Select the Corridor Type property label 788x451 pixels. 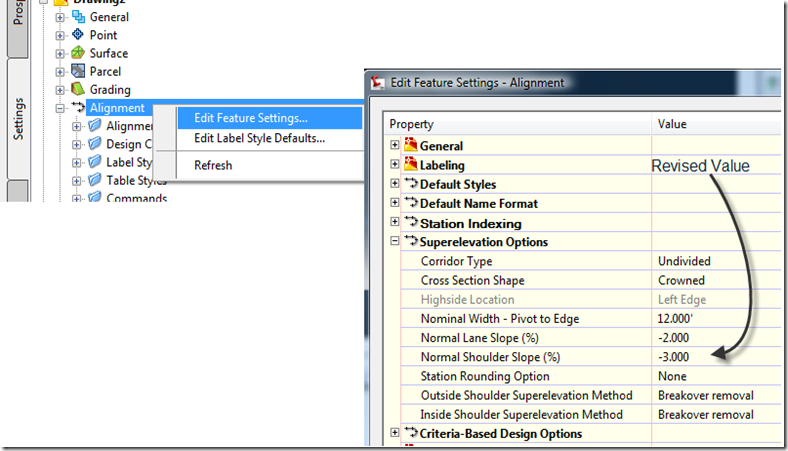456,261
